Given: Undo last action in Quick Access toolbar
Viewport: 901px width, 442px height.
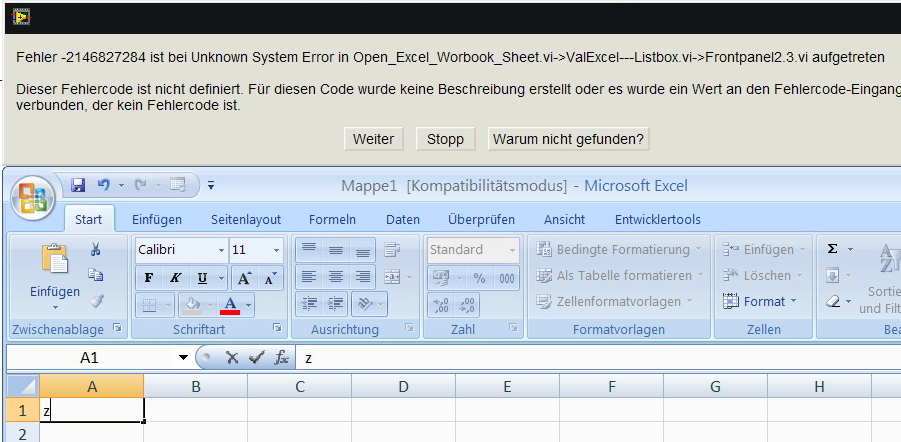Looking at the screenshot, I should point(103,185).
